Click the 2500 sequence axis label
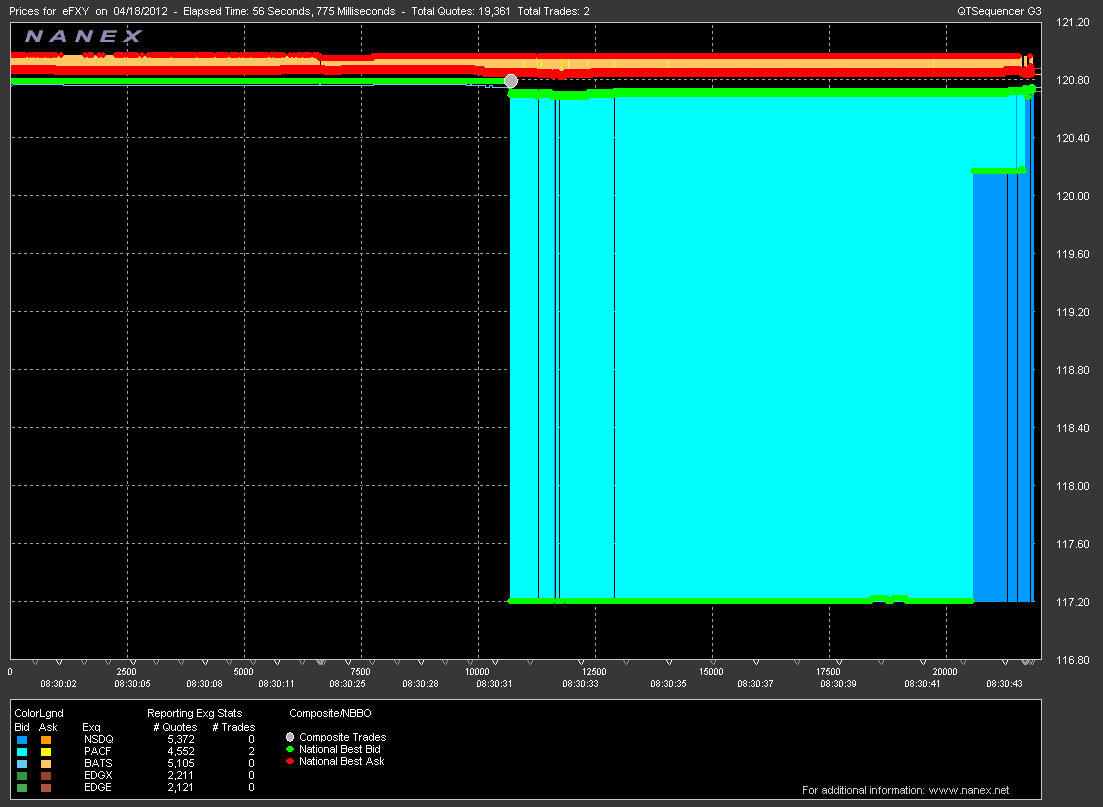The height and width of the screenshot is (807, 1103). [x=127, y=672]
